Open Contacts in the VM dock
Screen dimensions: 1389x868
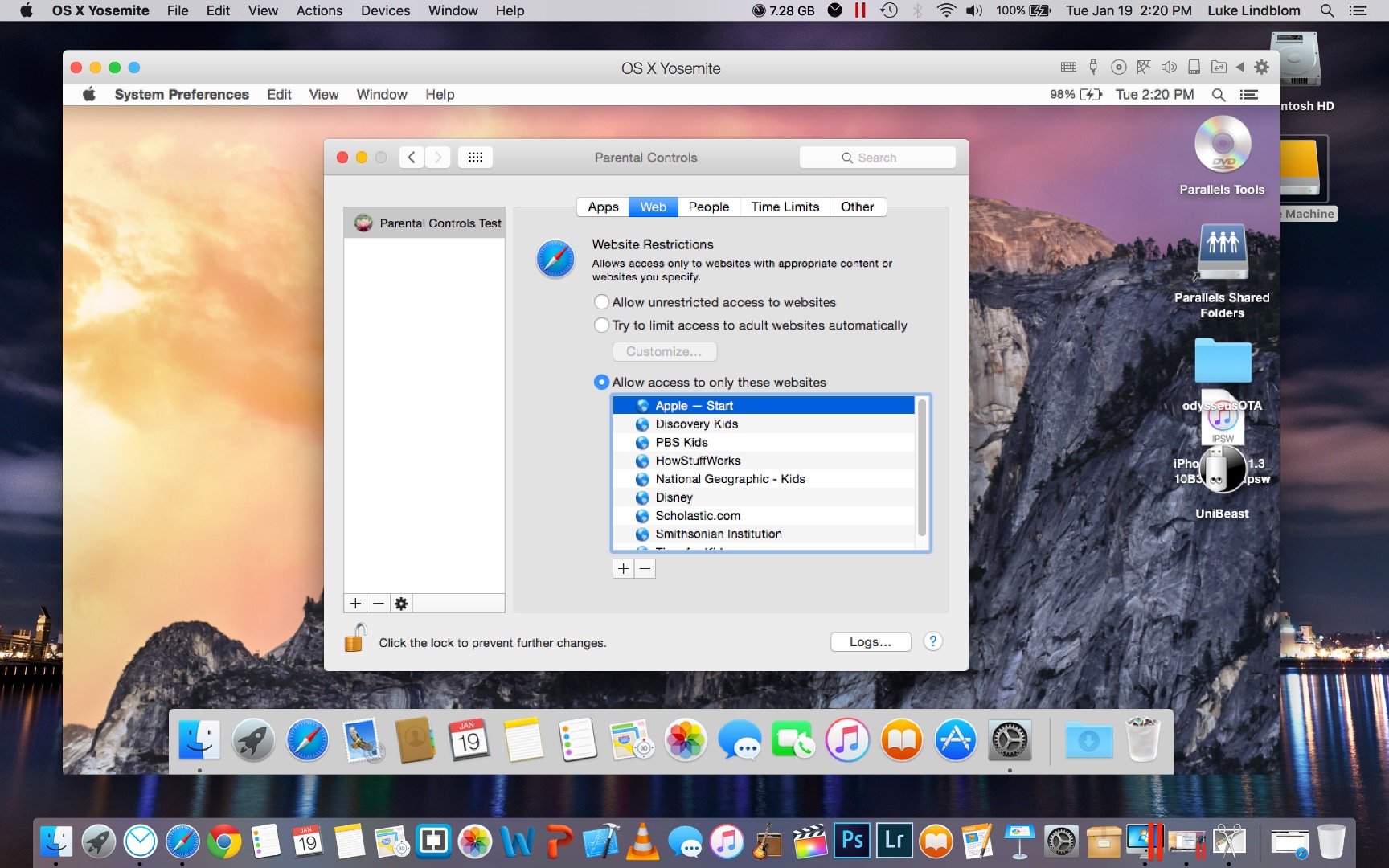click(x=415, y=740)
